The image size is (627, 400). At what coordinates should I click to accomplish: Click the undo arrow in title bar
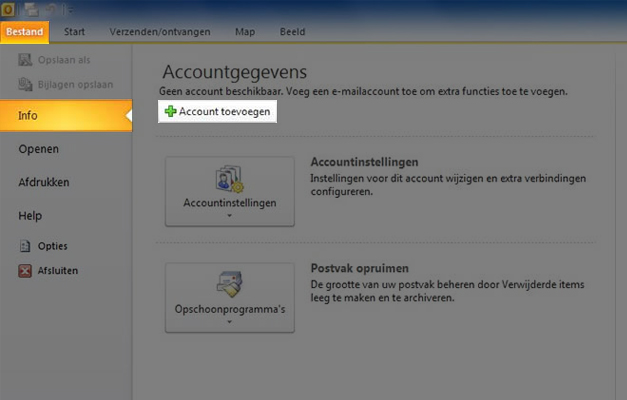pyautogui.click(x=50, y=10)
